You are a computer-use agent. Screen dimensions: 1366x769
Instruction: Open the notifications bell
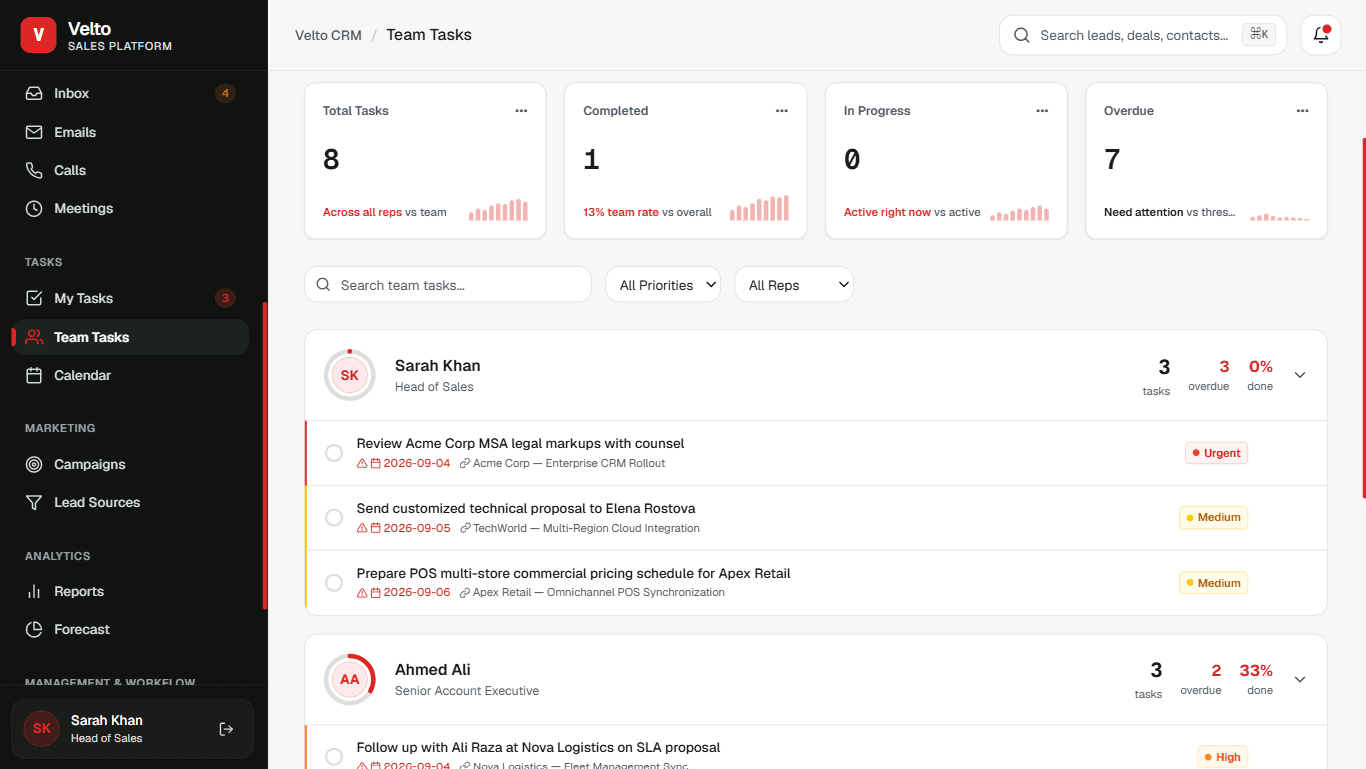[x=1321, y=35]
